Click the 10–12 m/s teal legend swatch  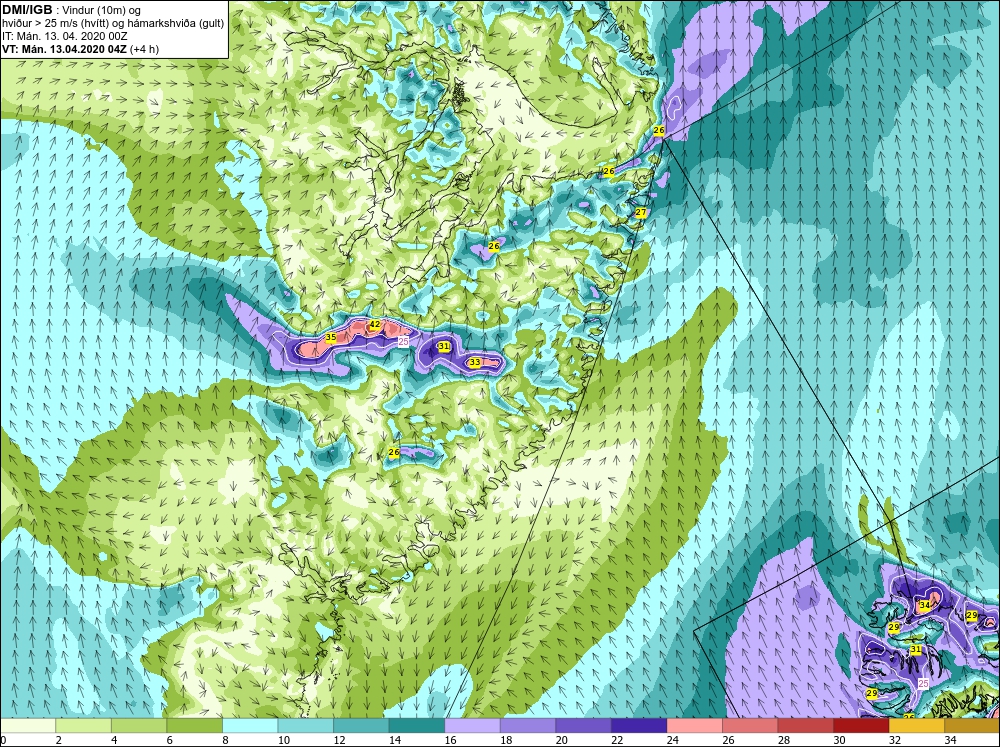pos(305,725)
